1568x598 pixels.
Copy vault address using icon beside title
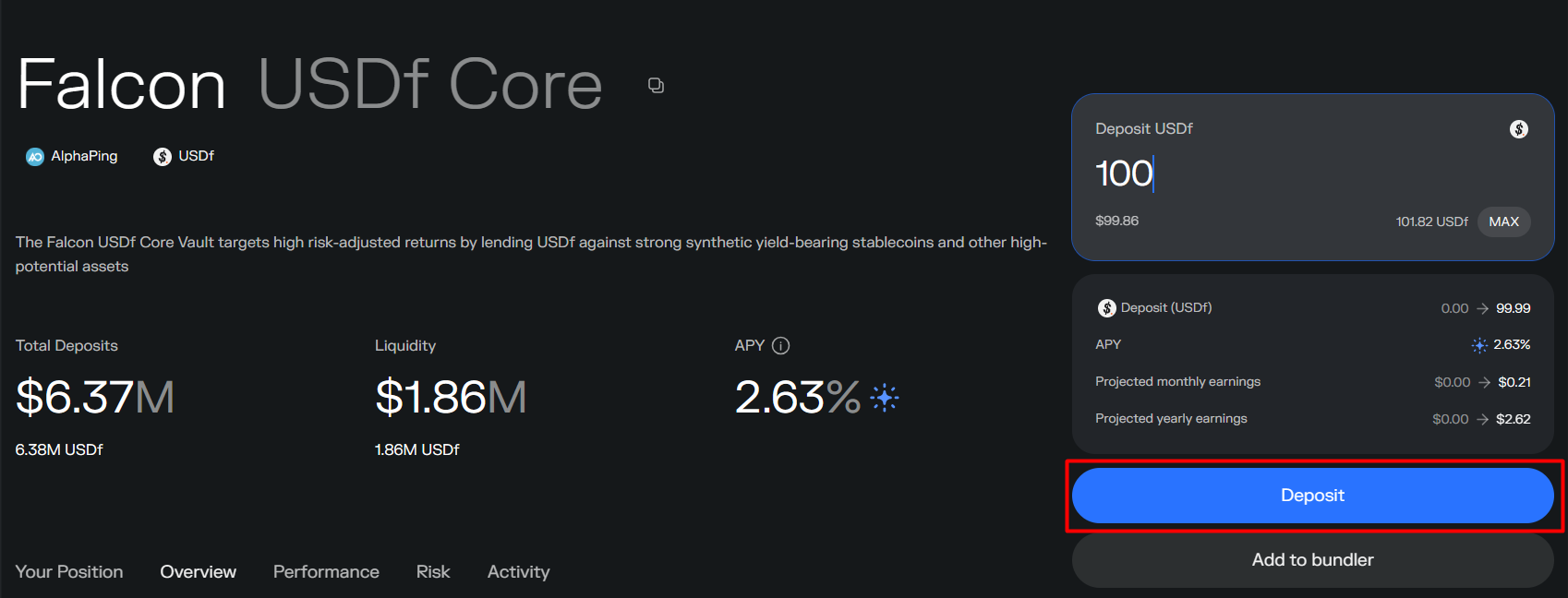click(656, 86)
